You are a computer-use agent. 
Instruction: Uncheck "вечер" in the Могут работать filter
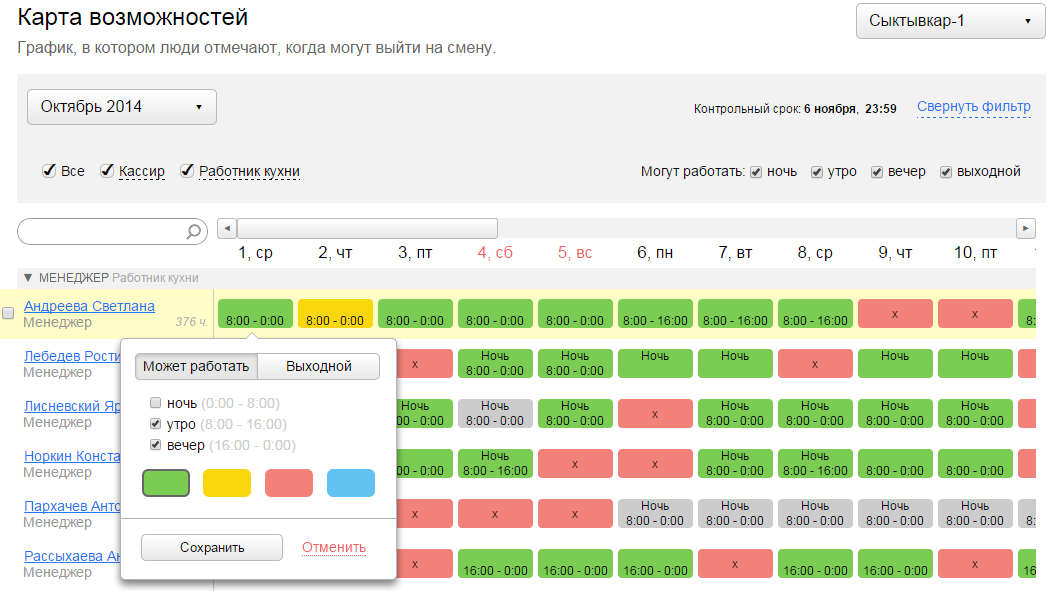[877, 172]
